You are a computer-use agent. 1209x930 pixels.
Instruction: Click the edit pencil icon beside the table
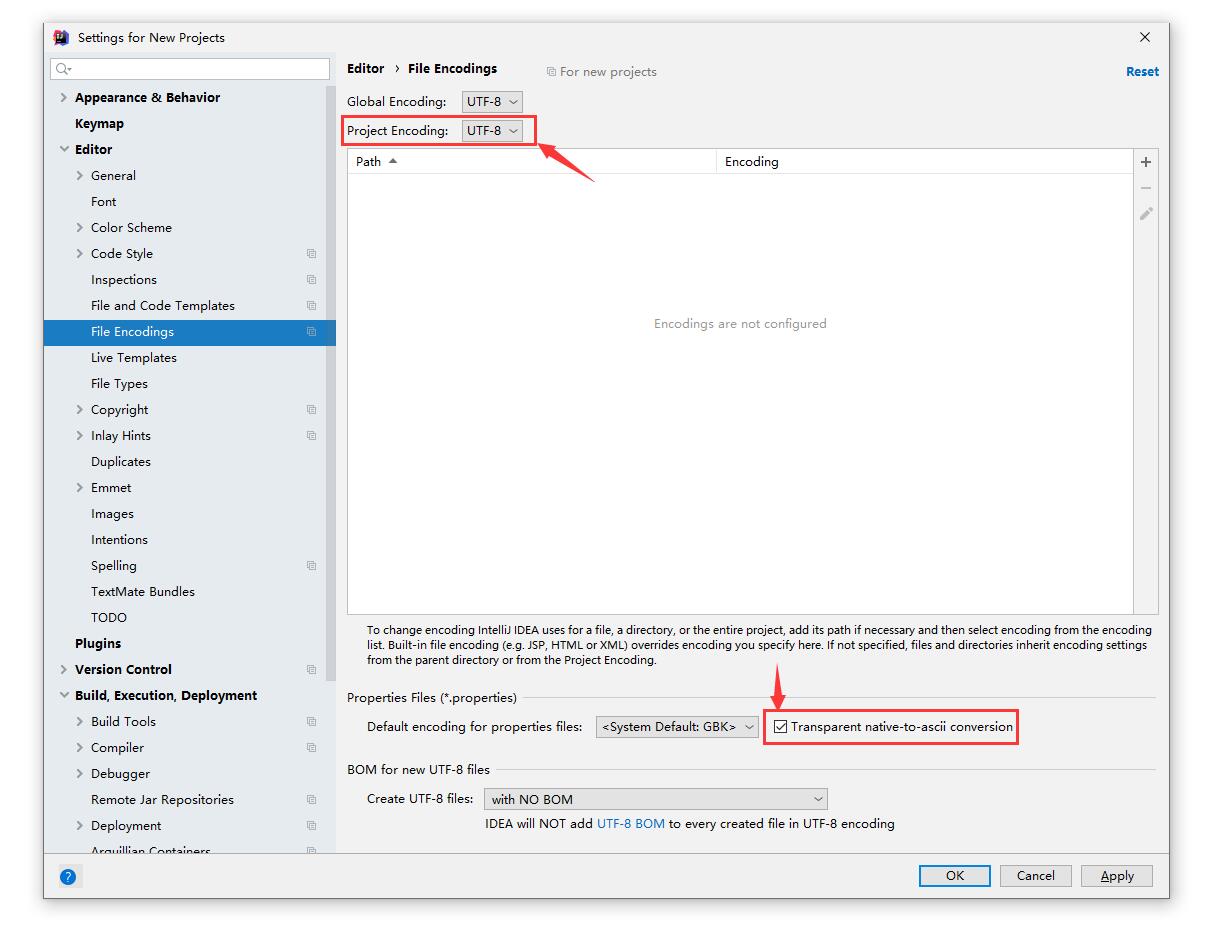[x=1146, y=214]
